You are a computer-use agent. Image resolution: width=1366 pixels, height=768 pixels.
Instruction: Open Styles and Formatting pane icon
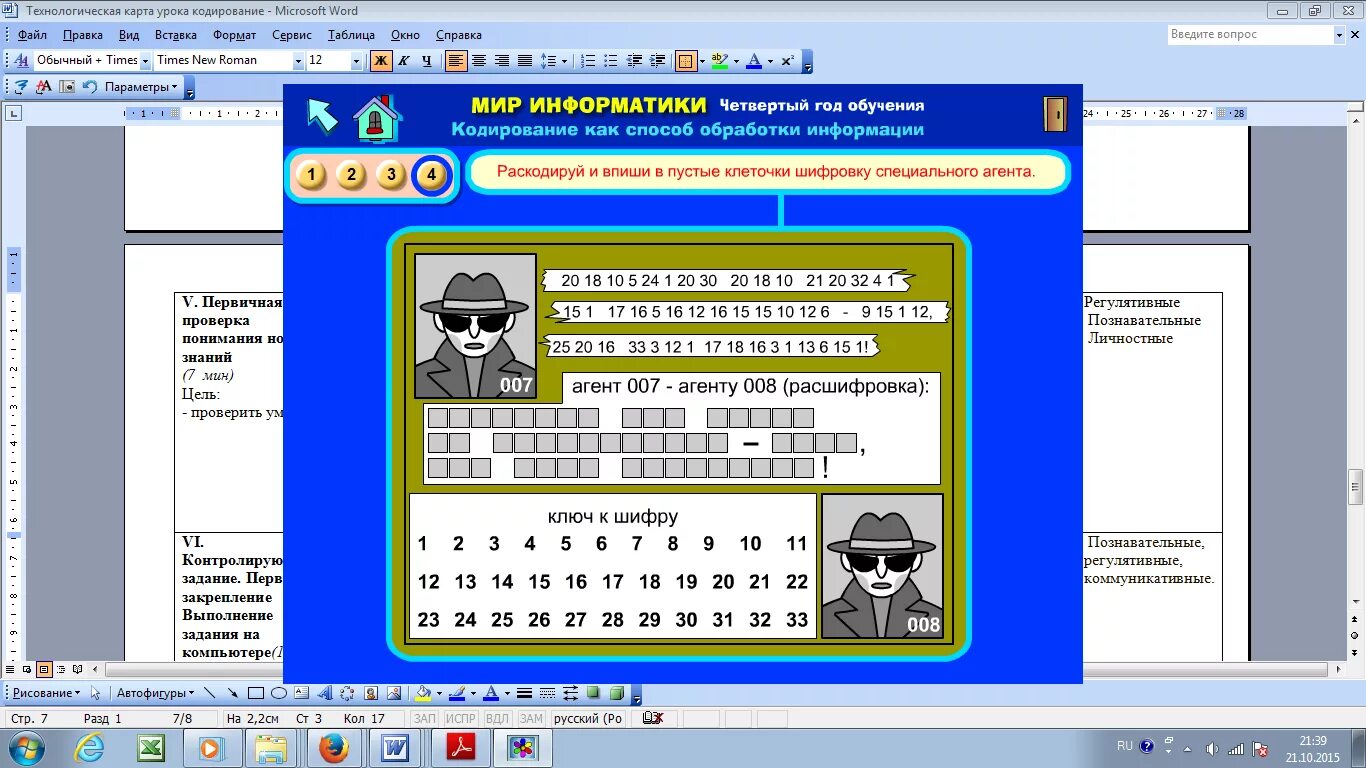click(x=21, y=61)
